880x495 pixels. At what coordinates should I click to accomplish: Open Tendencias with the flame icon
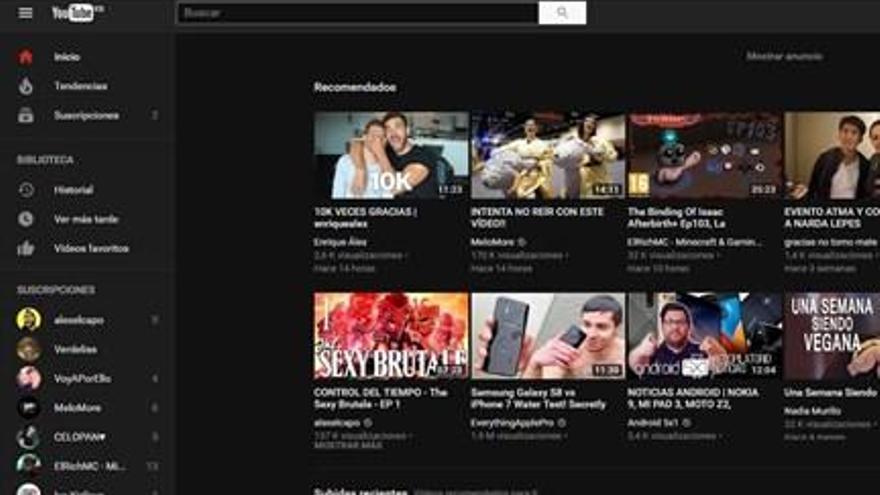(26, 86)
